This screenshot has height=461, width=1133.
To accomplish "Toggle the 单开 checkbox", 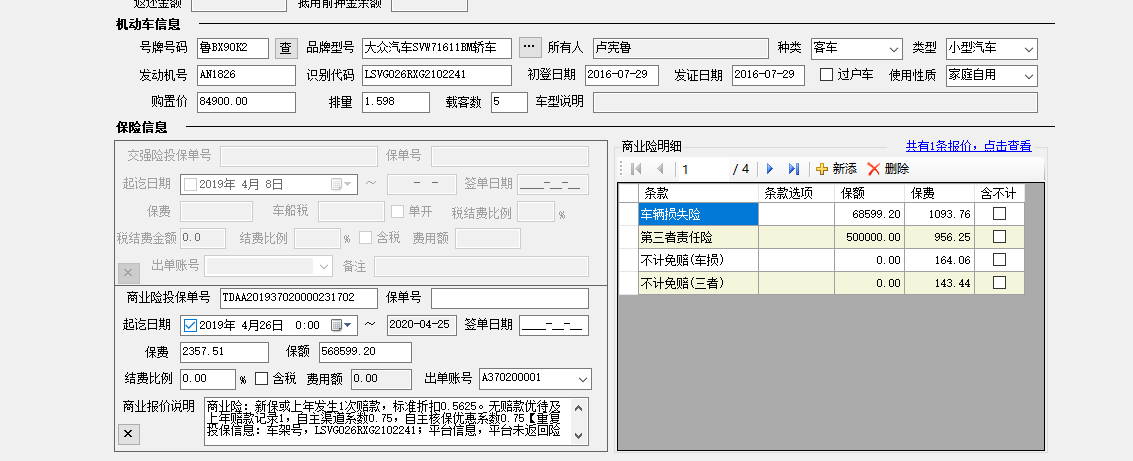I will 397,212.
